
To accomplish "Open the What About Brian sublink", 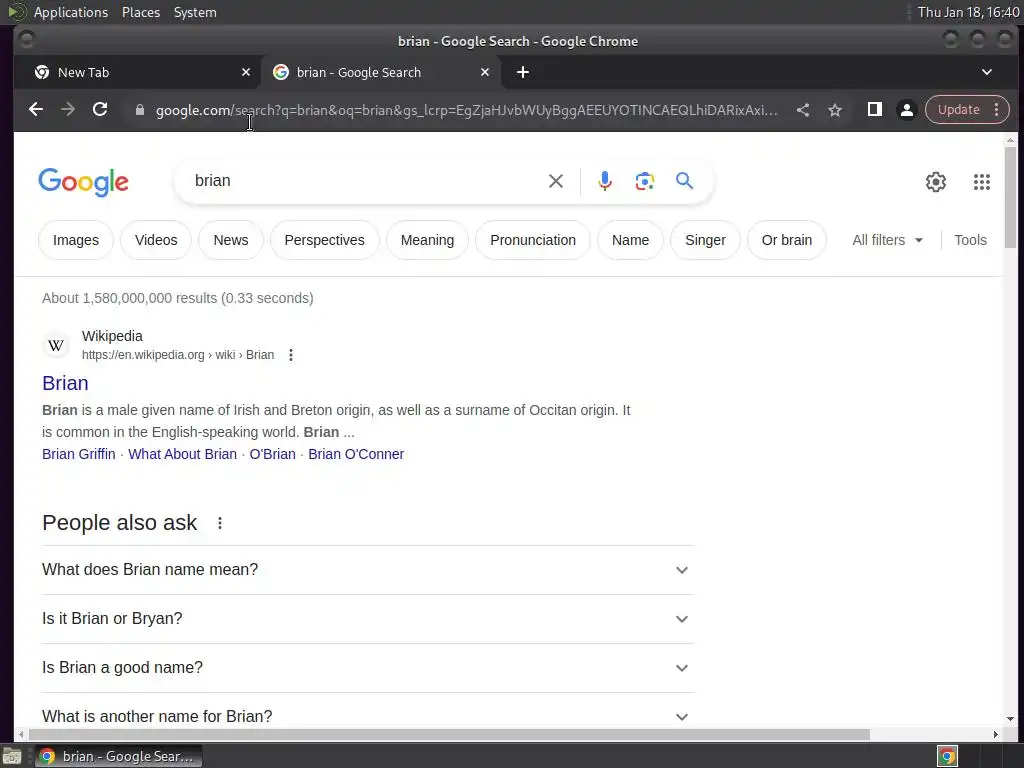I will (x=182, y=454).
